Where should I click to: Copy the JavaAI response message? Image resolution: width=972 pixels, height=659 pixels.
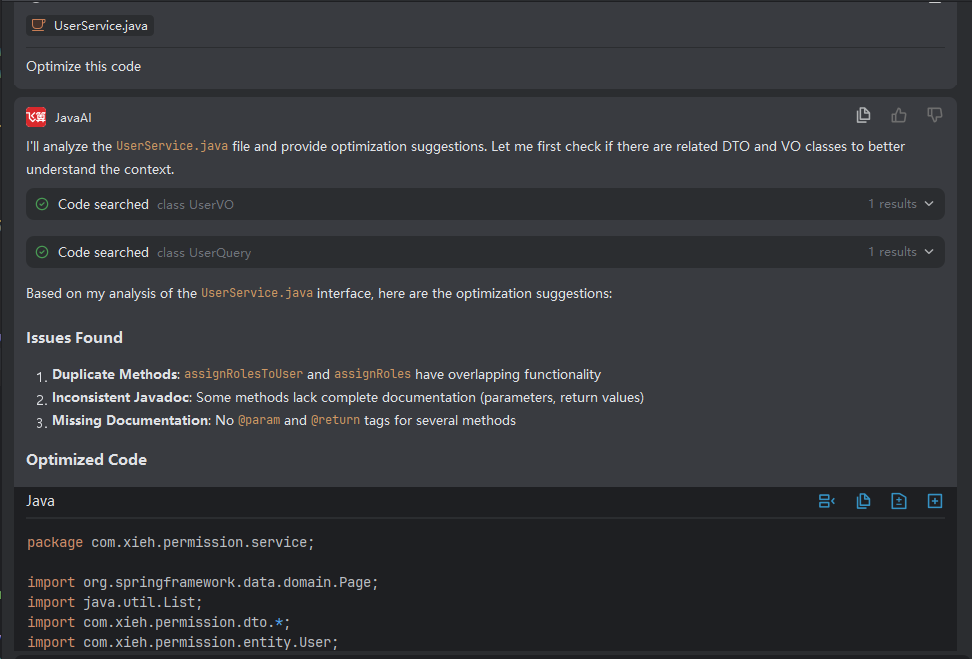click(x=863, y=115)
